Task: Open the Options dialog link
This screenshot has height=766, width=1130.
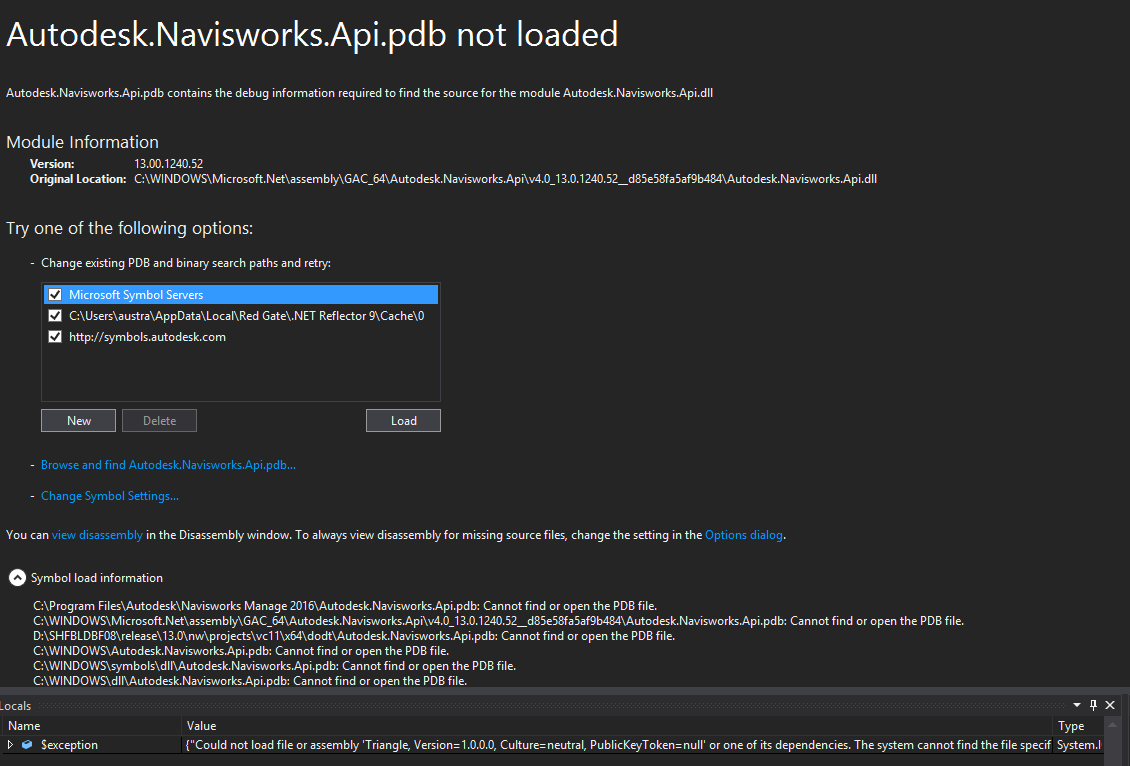Action: 744,535
